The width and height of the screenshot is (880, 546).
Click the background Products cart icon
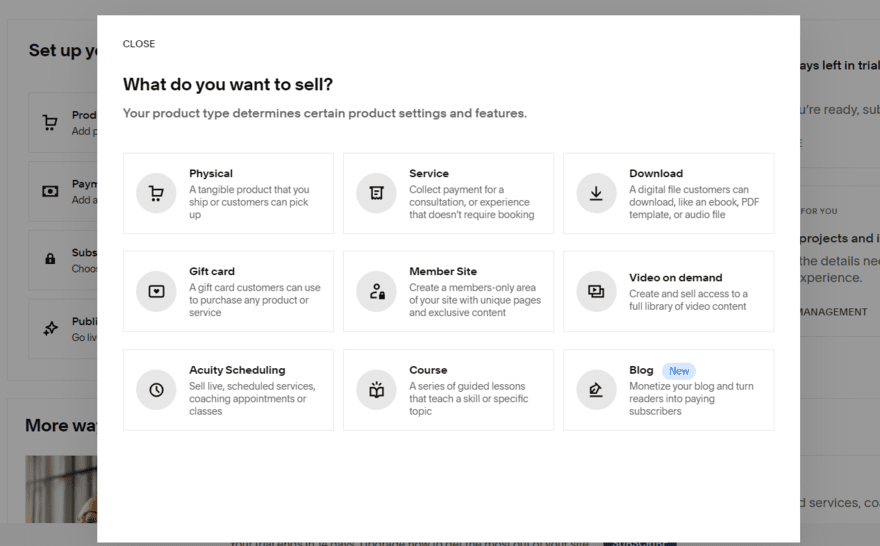coord(50,122)
